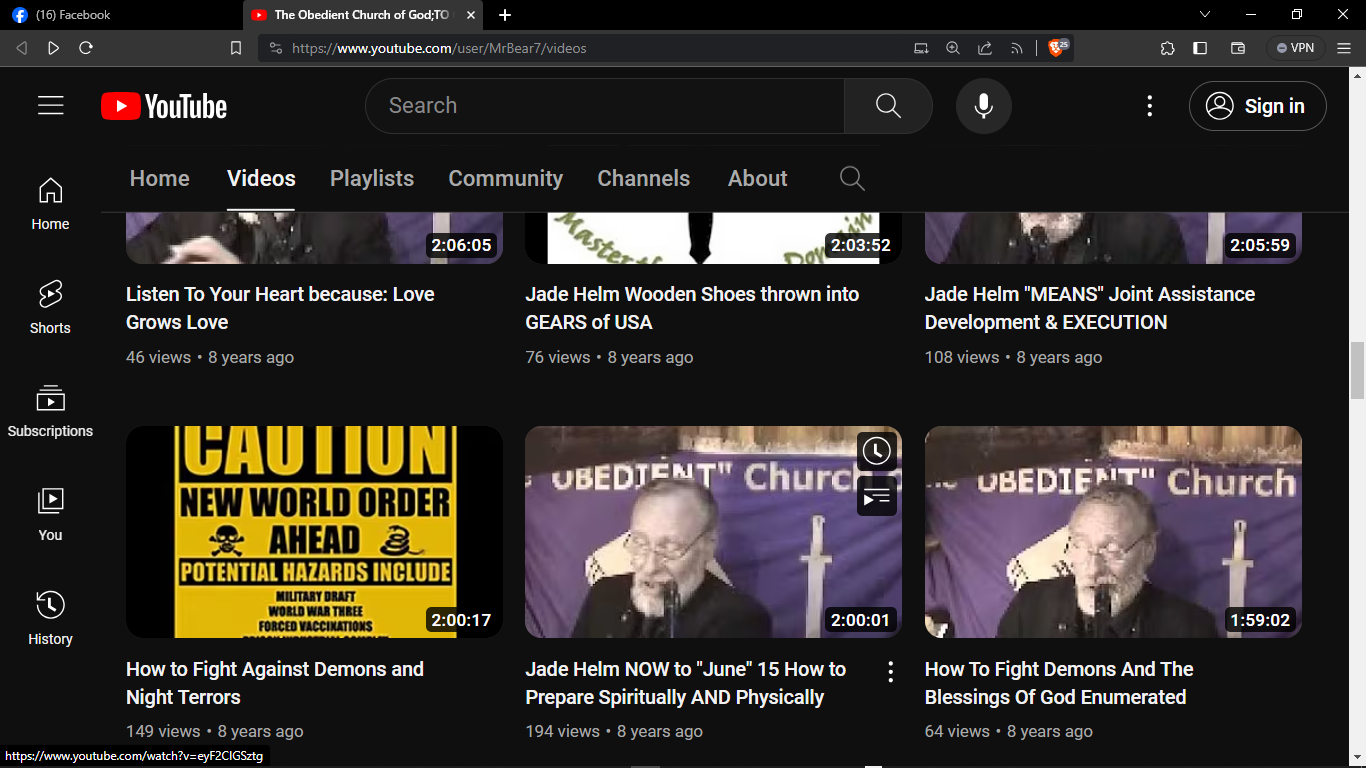Add Jade Helm NOW video to Watch later
The width and height of the screenshot is (1366, 768).
tap(876, 451)
